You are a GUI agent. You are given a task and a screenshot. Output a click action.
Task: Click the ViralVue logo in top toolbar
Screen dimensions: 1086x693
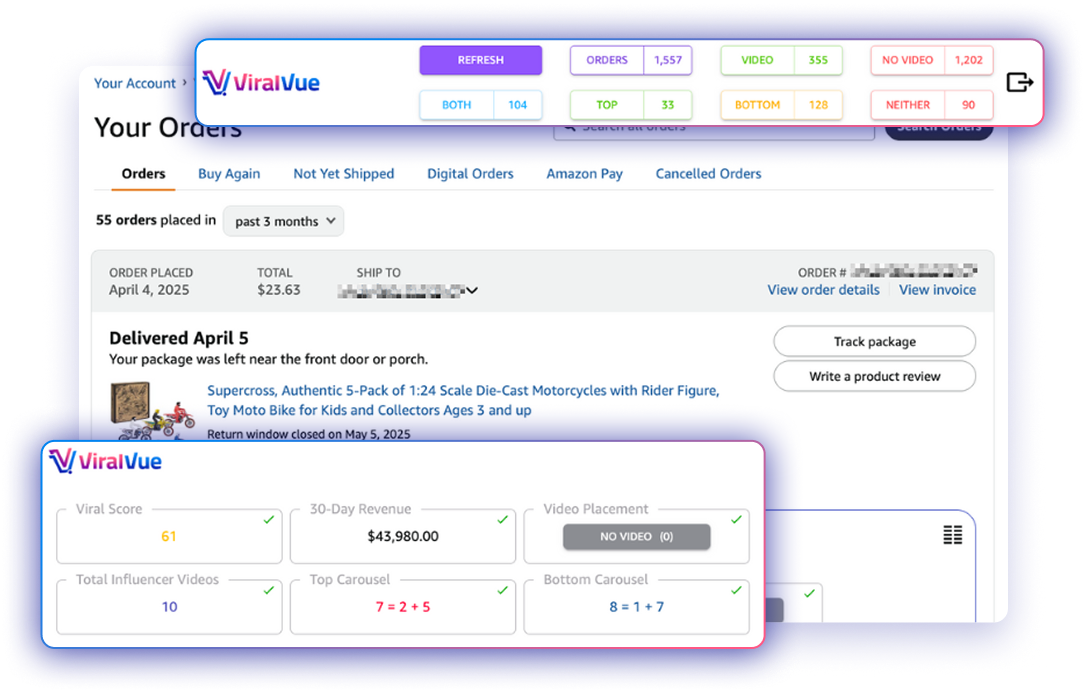(x=261, y=82)
